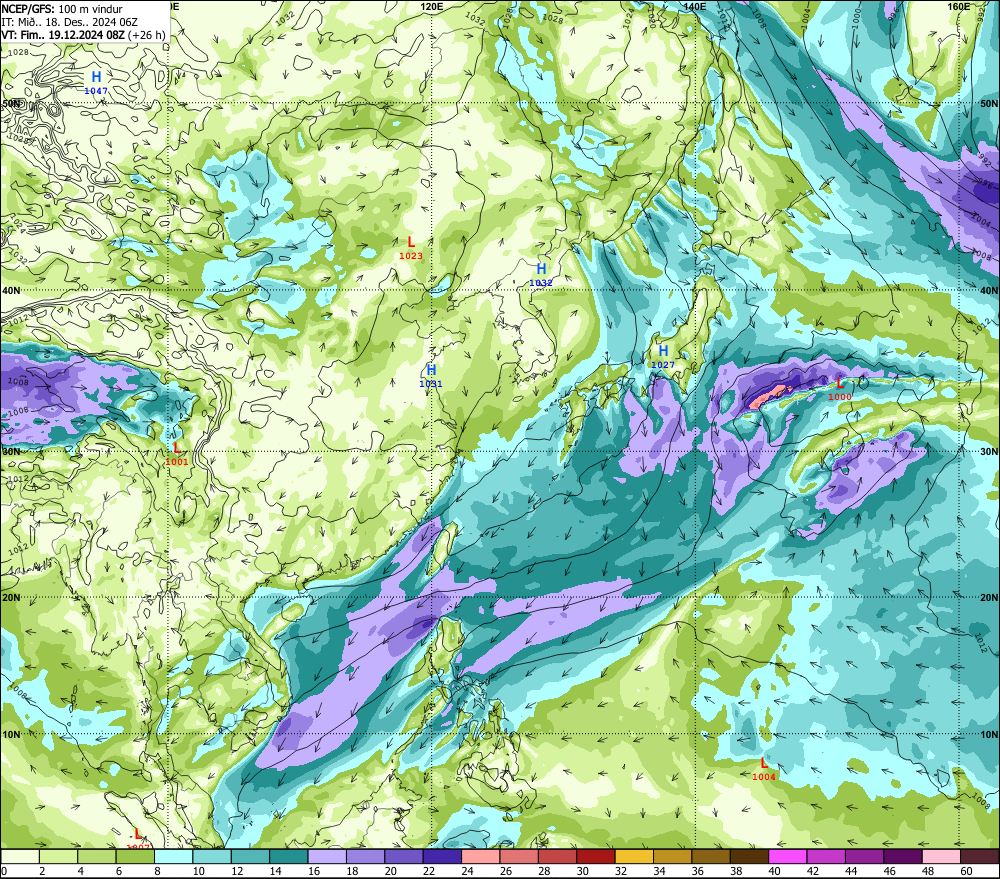Pick the 30–32 dark red legend swatch
Viewport: 1000px width, 879px height.
[x=596, y=856]
